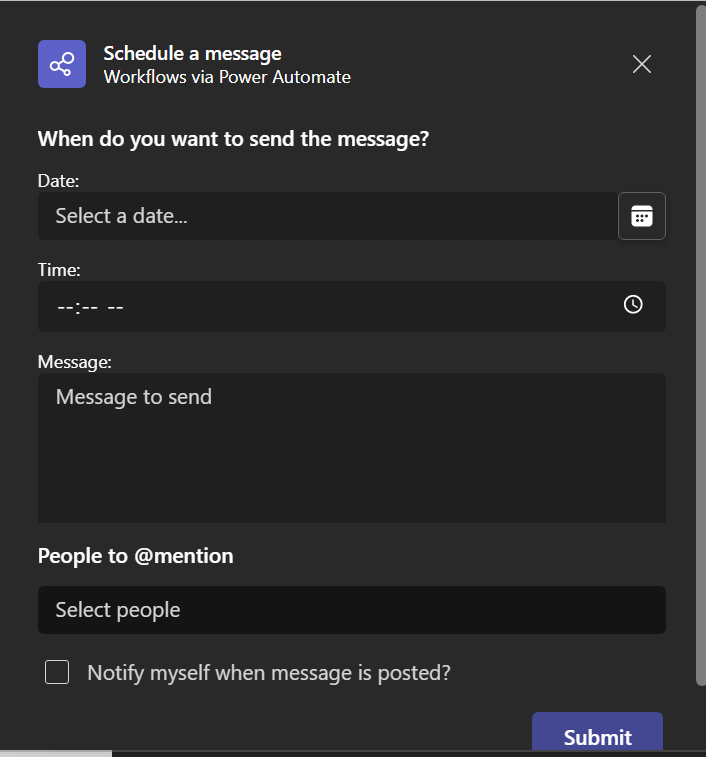Click the "People to @mention" heading
This screenshot has height=757, width=706.
[x=135, y=556]
